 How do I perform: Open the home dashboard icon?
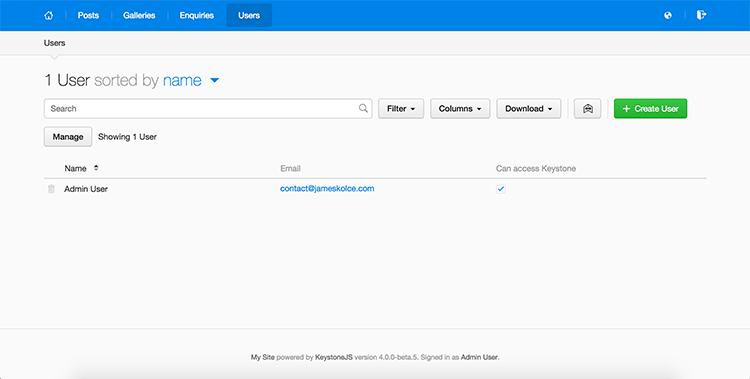[48, 15]
